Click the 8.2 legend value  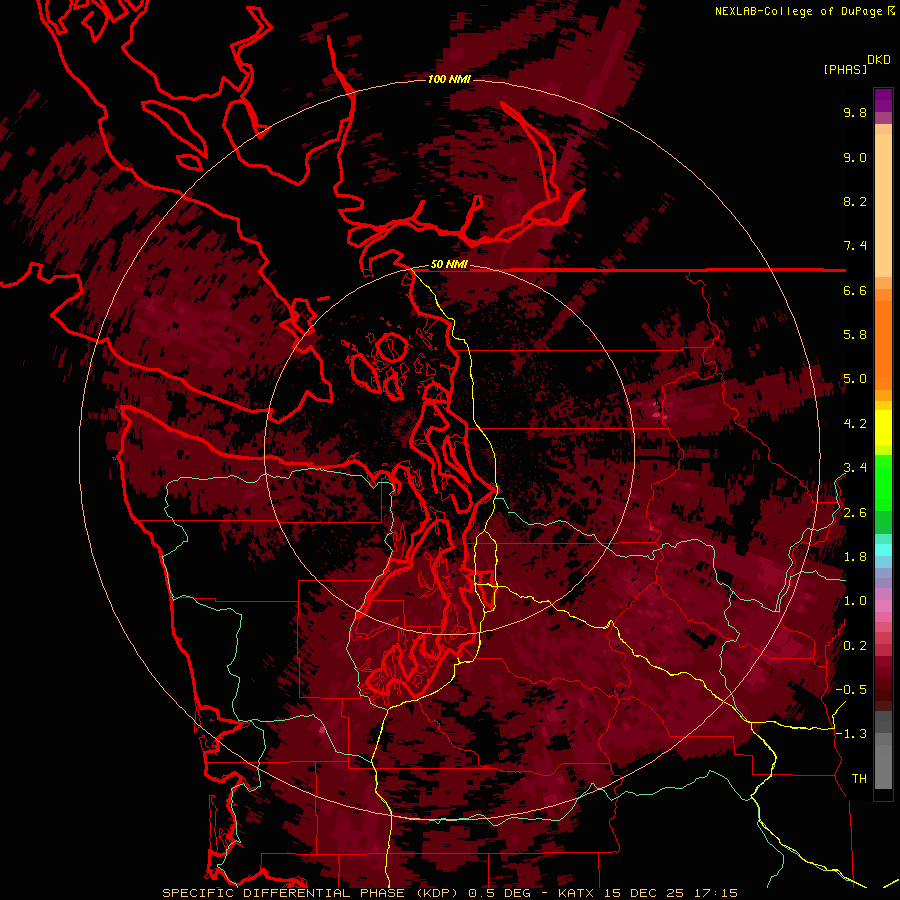point(855,201)
